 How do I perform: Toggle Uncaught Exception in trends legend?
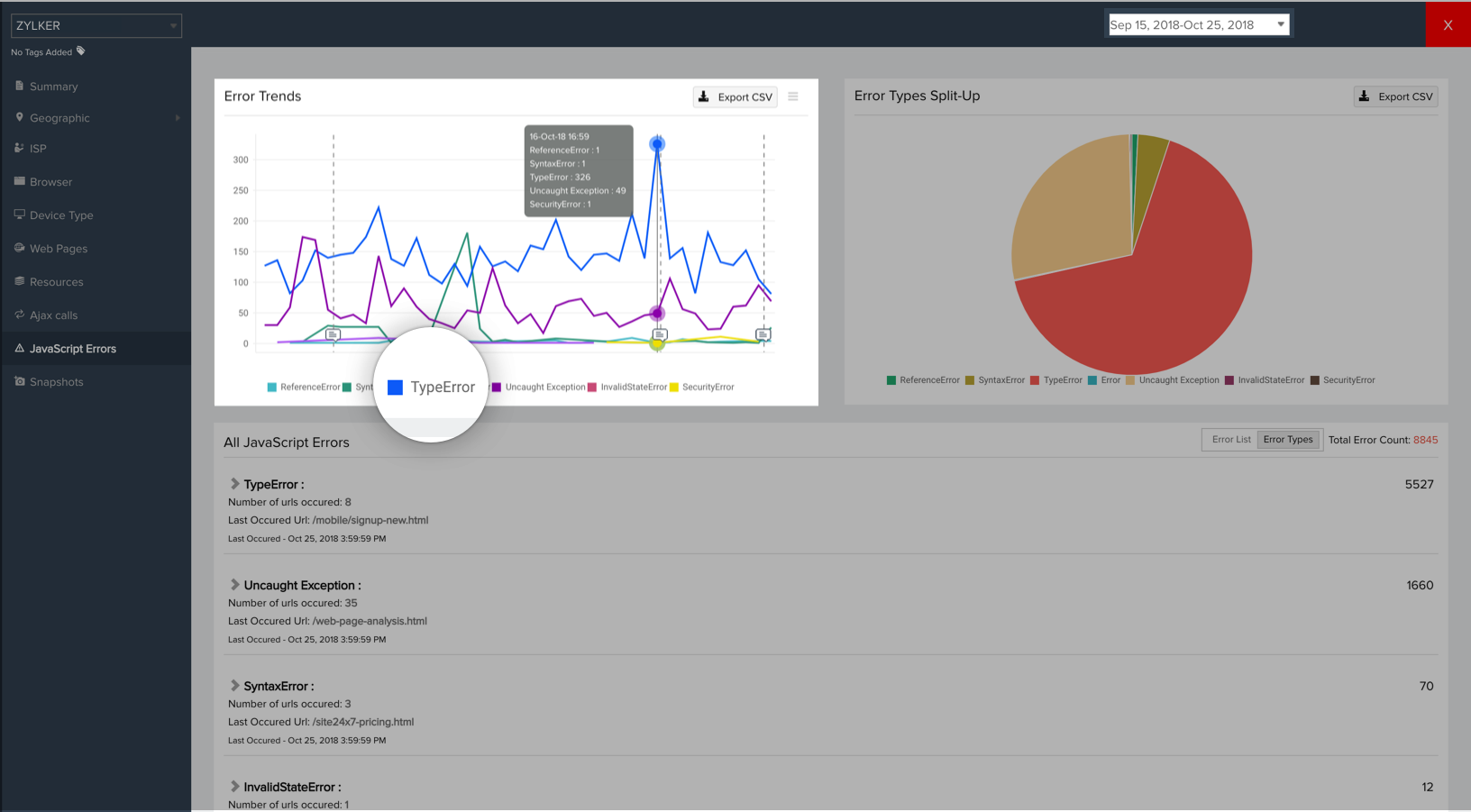click(x=538, y=388)
